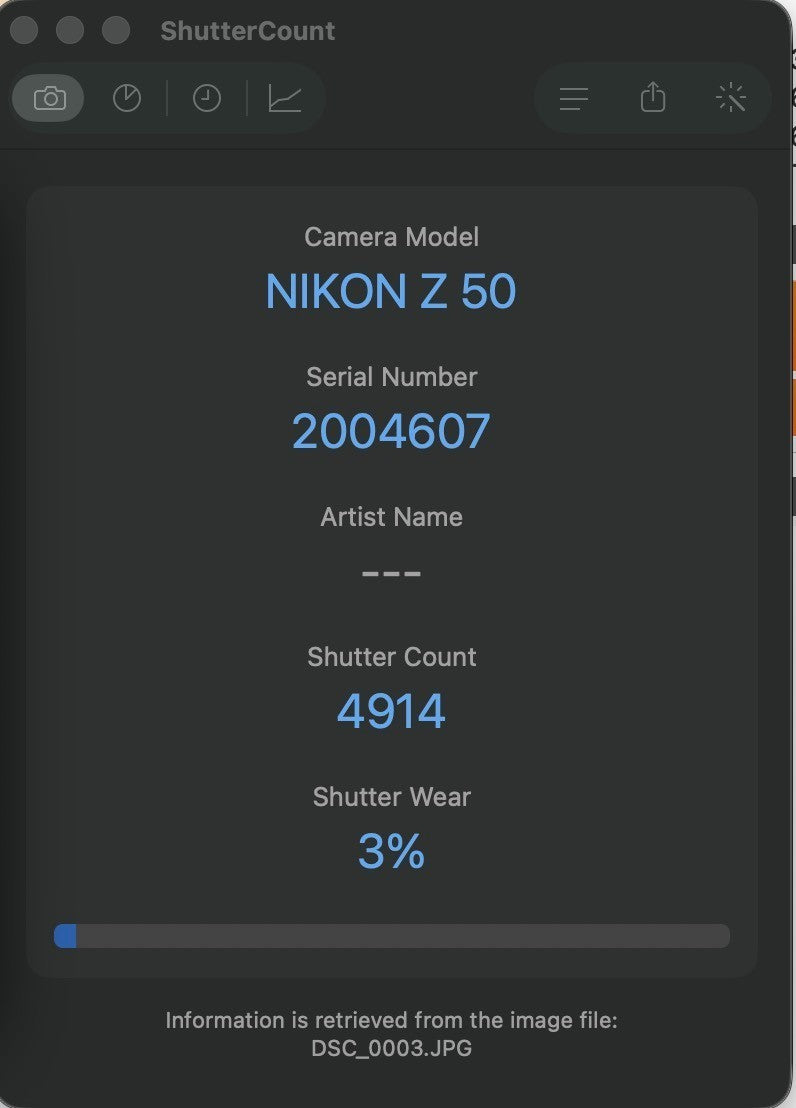Click the ShutterCount window title
The image size is (796, 1108).
click(247, 31)
